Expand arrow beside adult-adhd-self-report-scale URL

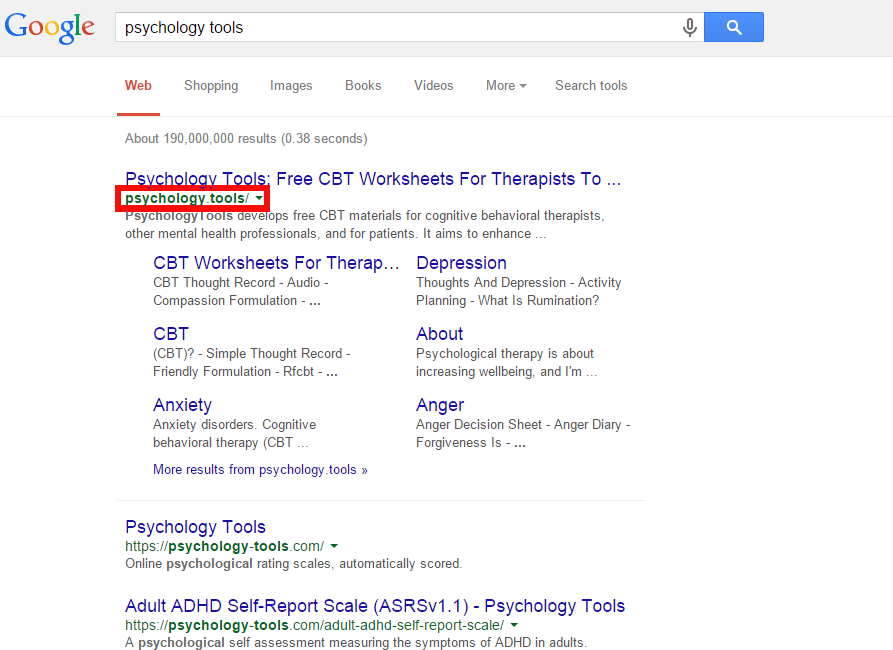(514, 625)
